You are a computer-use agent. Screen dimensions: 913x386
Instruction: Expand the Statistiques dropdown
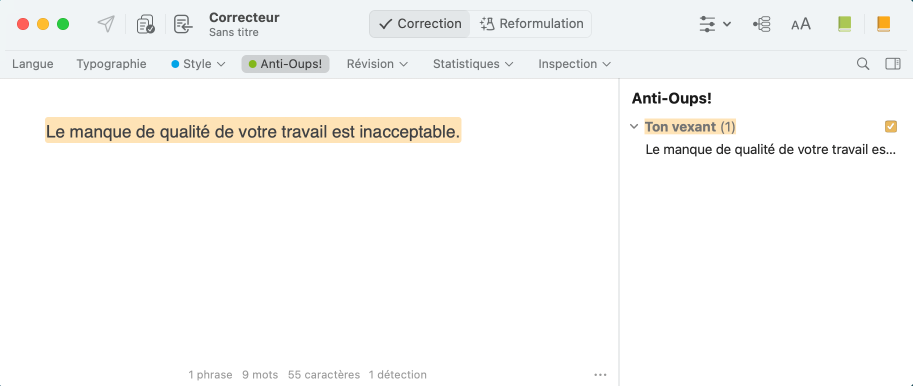click(473, 64)
